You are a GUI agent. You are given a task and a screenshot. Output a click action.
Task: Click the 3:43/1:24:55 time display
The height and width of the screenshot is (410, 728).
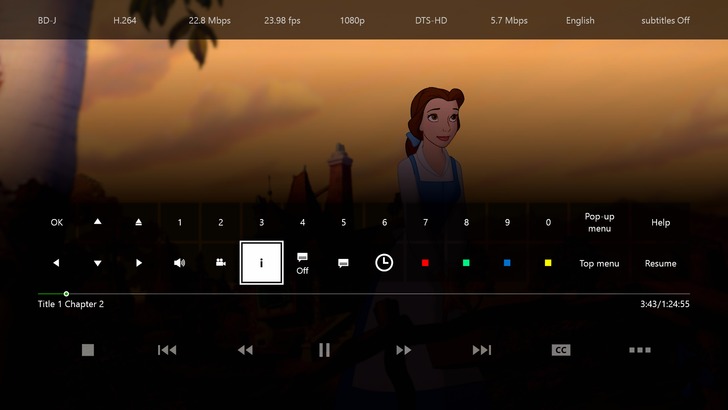(665, 304)
